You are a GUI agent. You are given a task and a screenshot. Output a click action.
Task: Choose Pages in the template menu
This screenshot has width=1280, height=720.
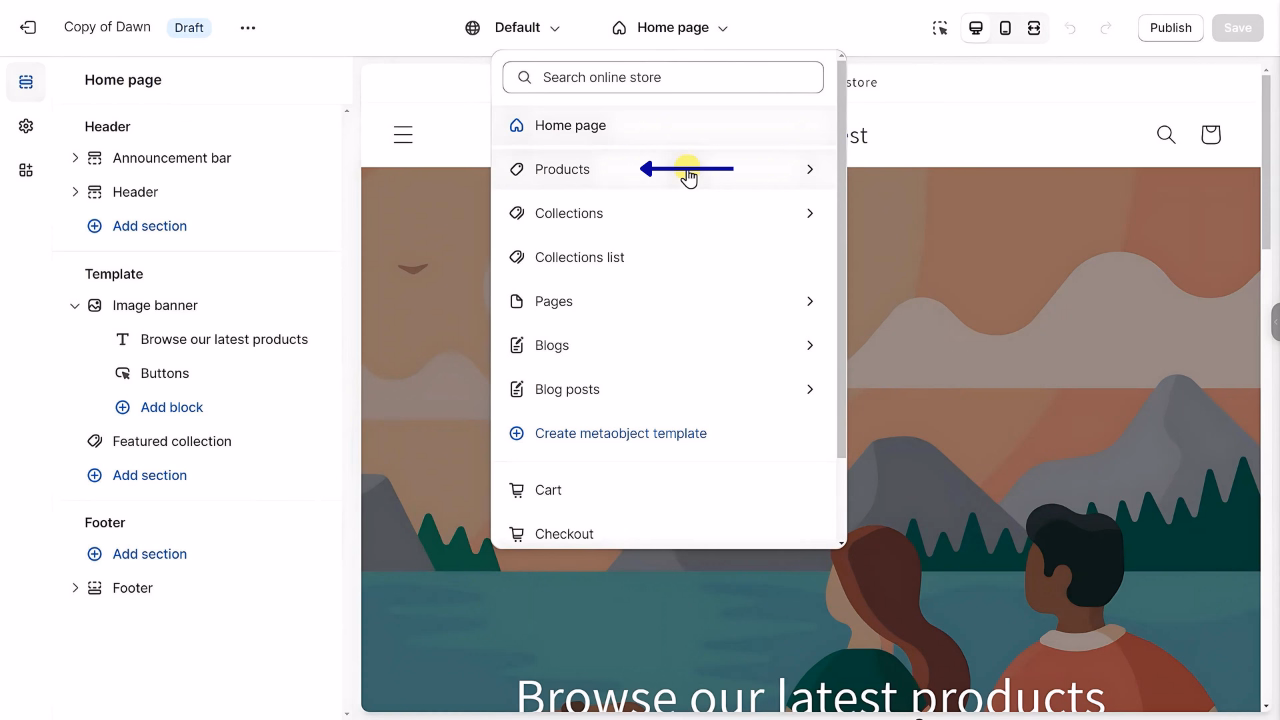[x=664, y=302]
